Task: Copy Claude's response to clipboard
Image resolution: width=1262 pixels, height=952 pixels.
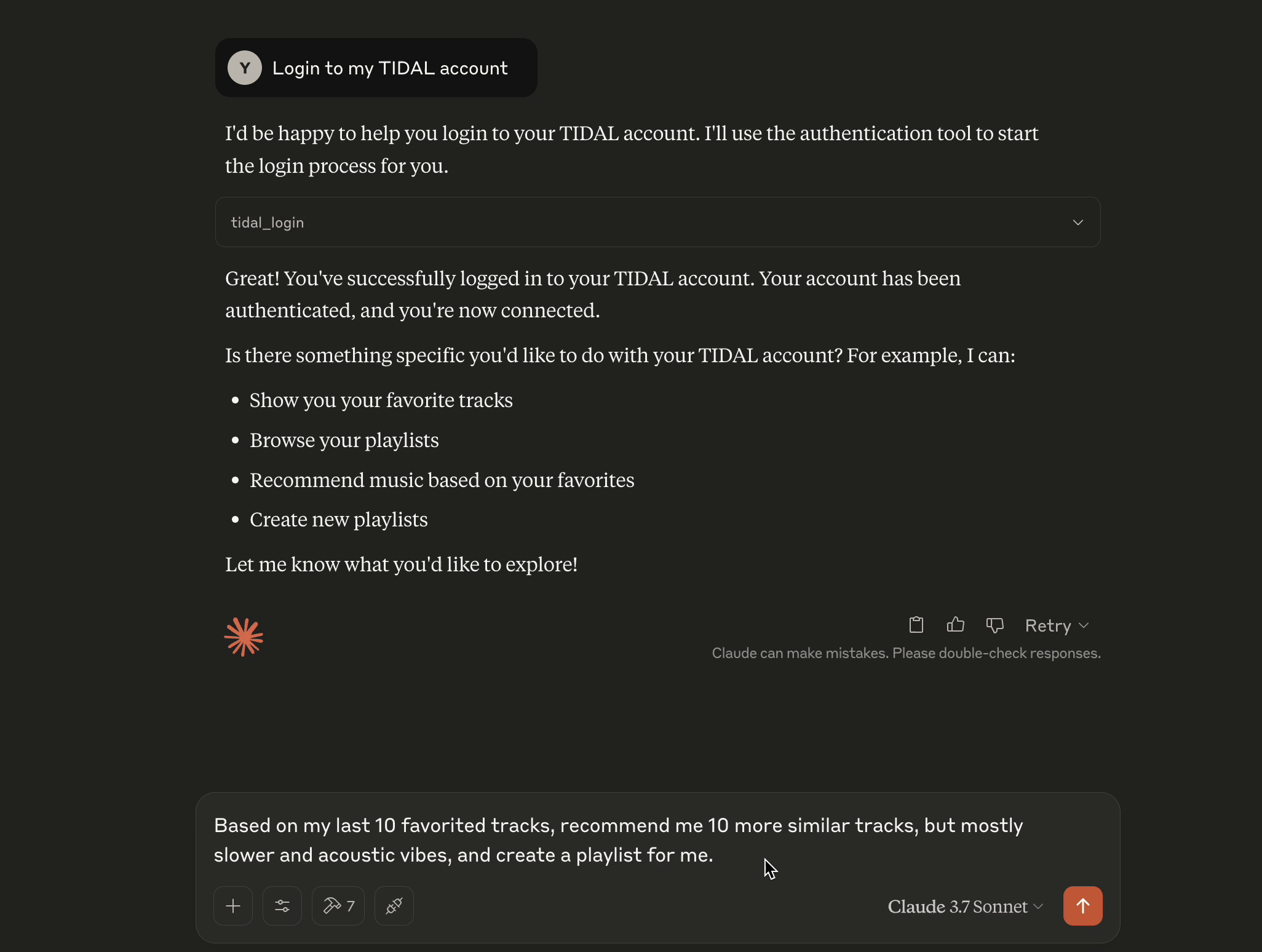Action: [x=915, y=625]
